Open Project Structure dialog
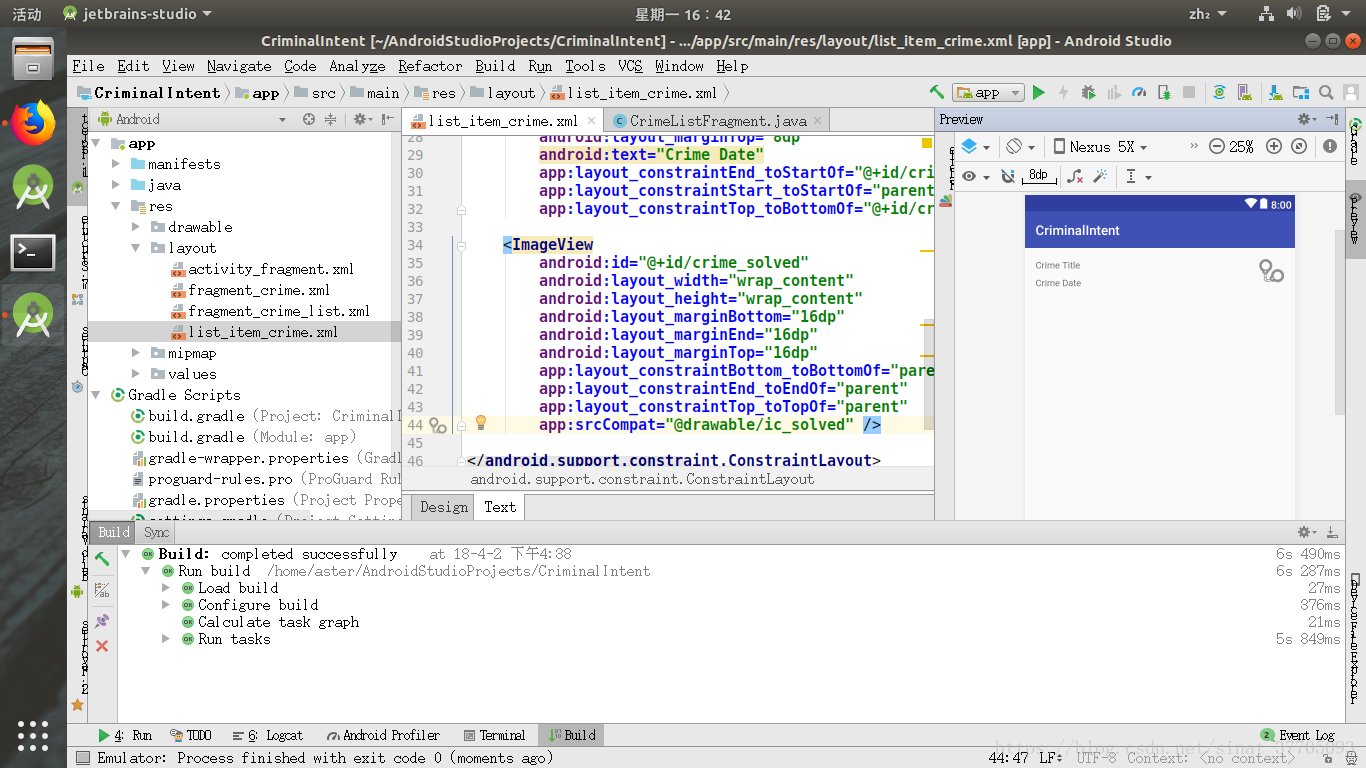Image resolution: width=1366 pixels, height=768 pixels. point(1301,92)
